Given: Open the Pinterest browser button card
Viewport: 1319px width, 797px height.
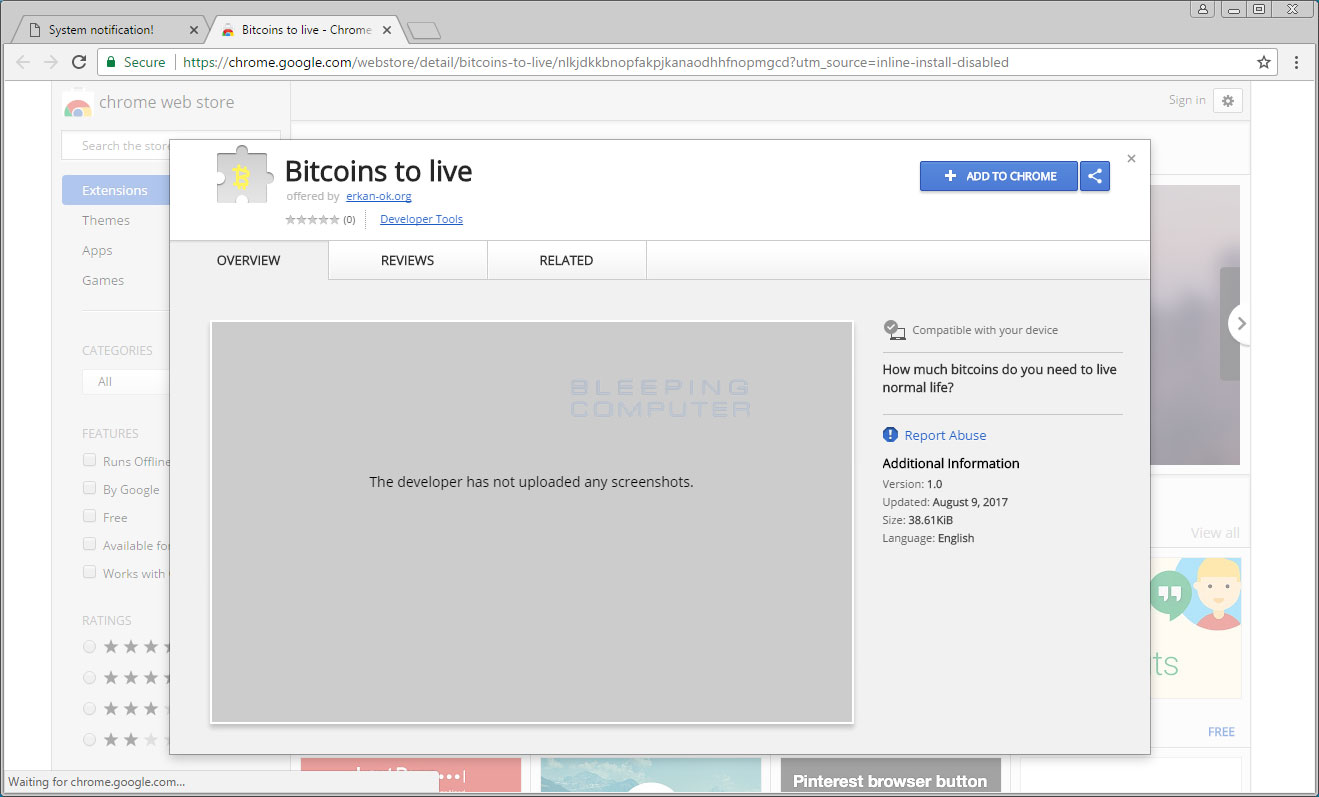Looking at the screenshot, I should tap(890, 777).
